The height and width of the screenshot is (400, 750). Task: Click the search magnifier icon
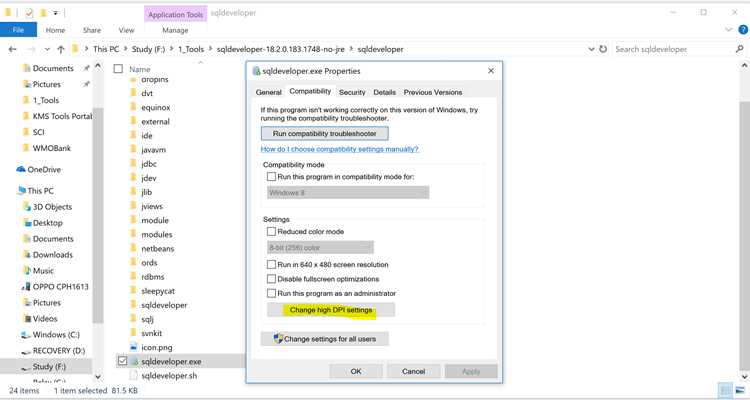click(739, 49)
